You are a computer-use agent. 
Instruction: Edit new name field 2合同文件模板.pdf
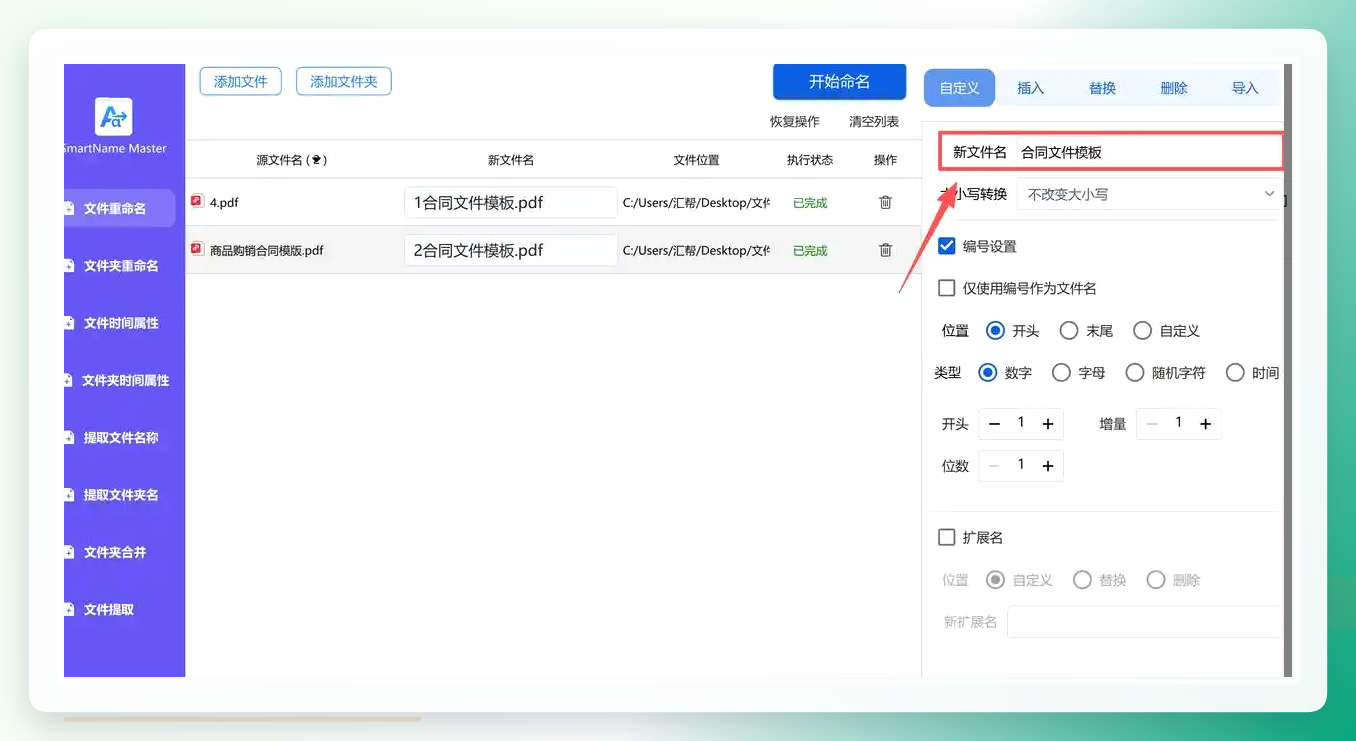coord(511,250)
